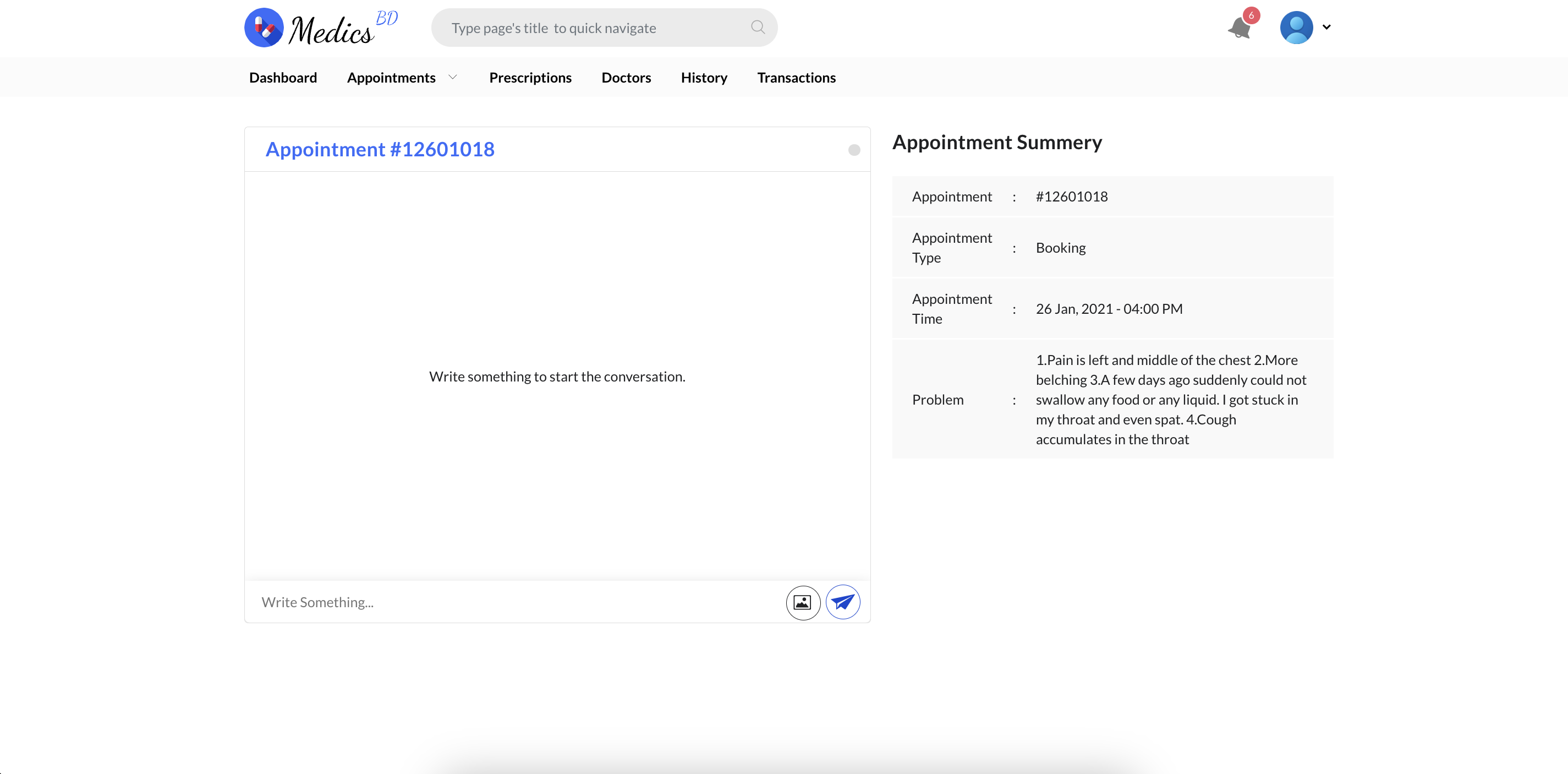Open the notification bell with 6 alerts
This screenshot has height=774, width=1568.
tap(1240, 28)
